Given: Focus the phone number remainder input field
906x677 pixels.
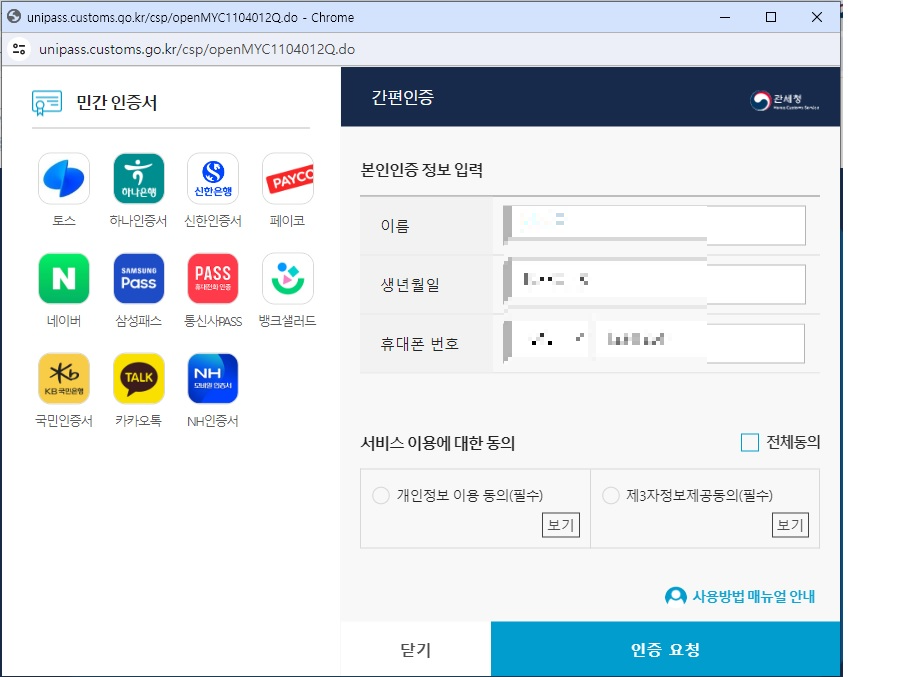Looking at the screenshot, I should point(700,343).
